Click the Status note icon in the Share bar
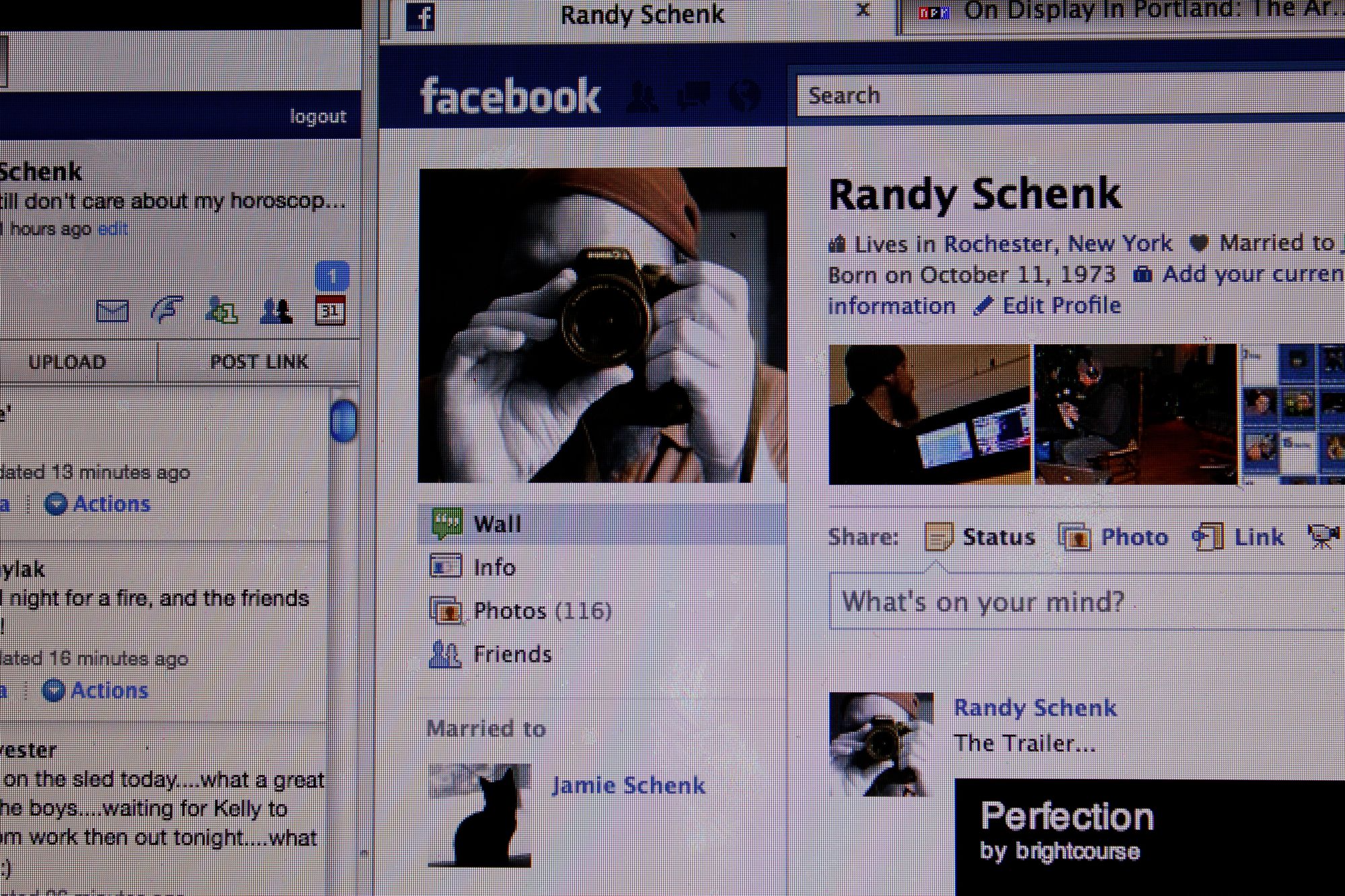 (939, 537)
